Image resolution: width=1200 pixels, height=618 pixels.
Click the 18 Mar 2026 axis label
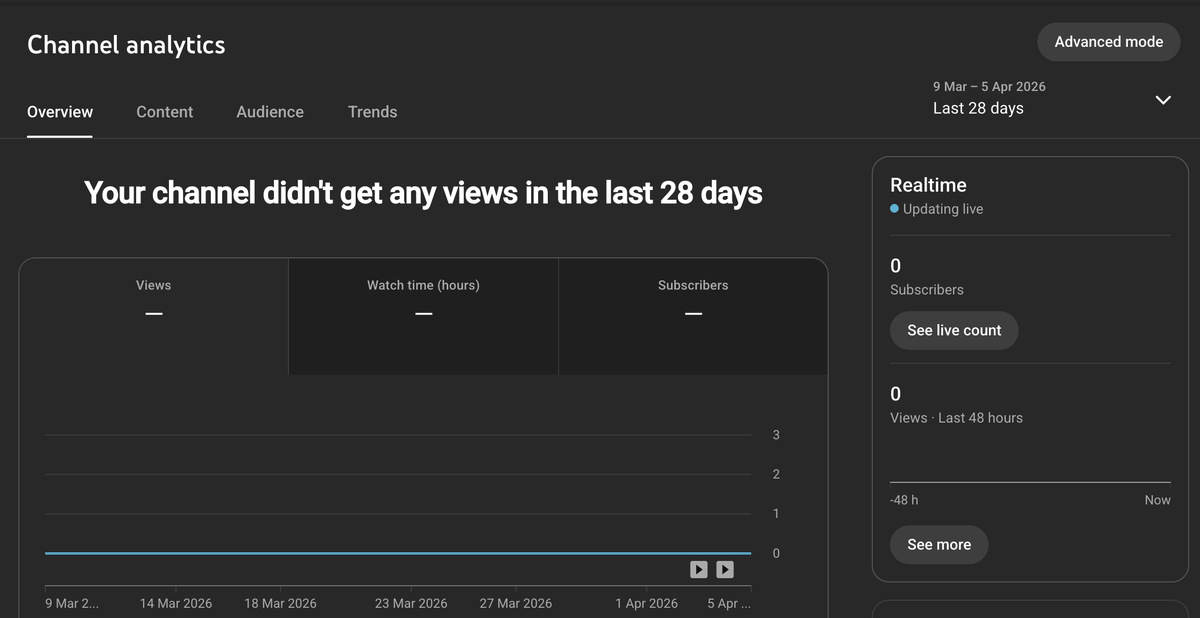(280, 603)
